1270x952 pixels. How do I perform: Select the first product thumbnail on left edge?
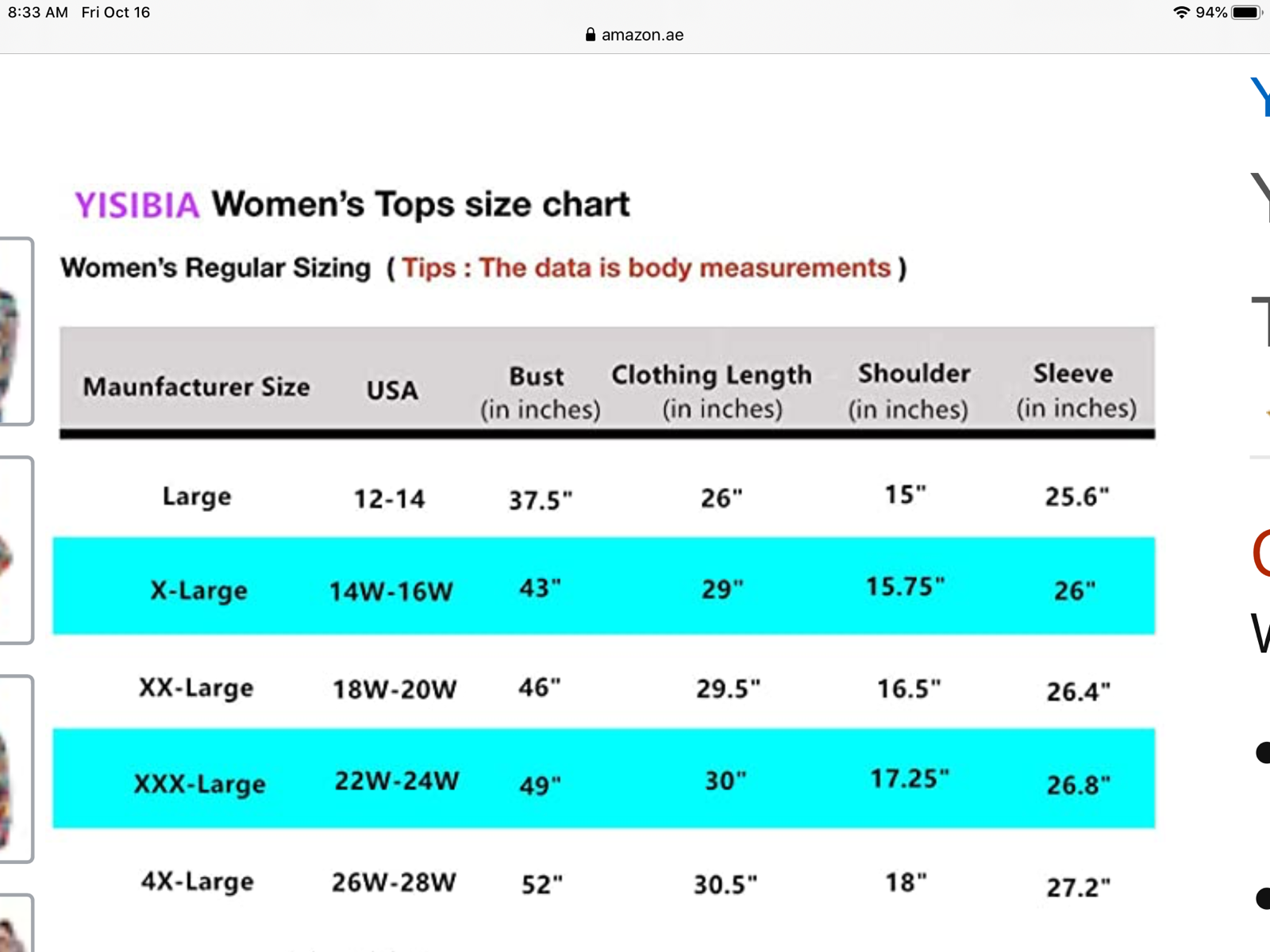point(16,332)
